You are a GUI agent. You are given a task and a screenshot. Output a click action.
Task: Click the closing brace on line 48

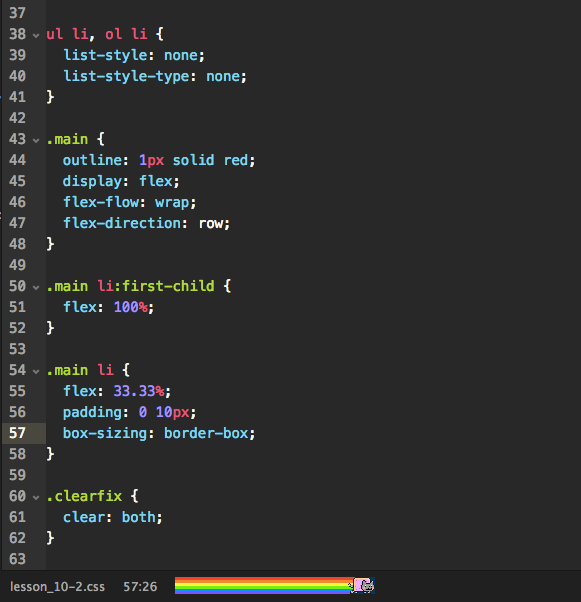50,244
